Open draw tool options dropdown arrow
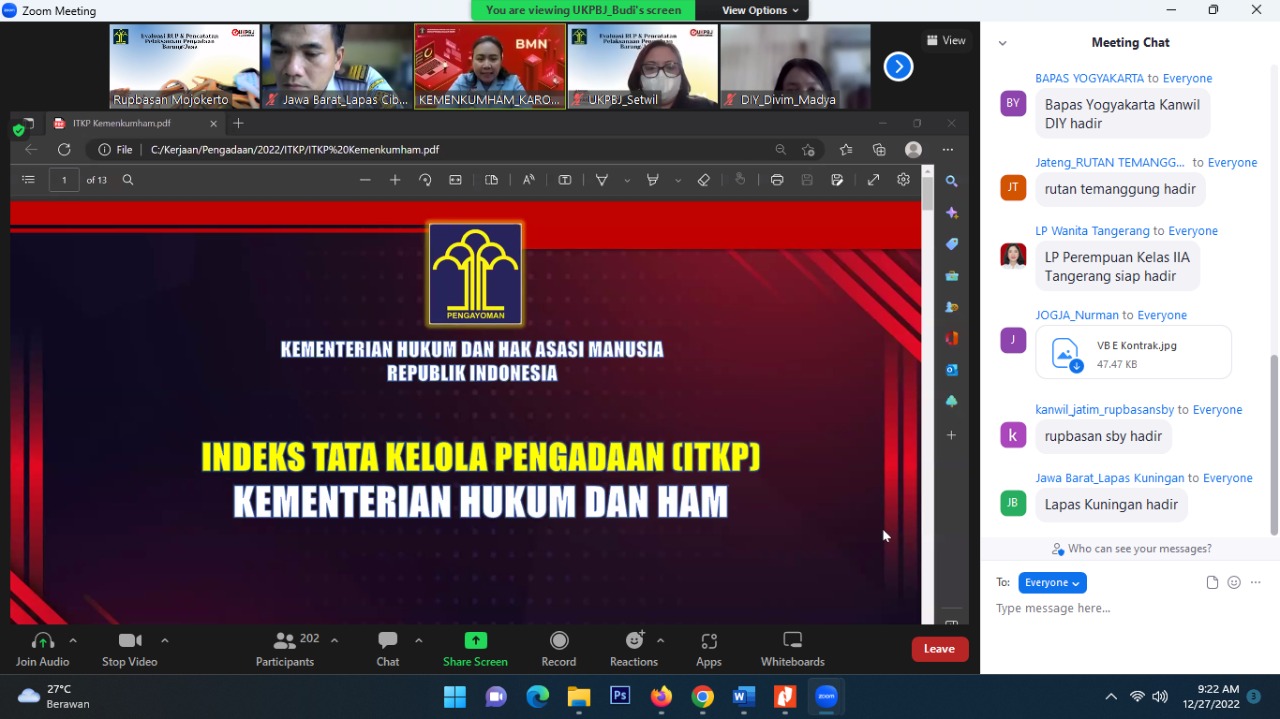1280x719 pixels. pyautogui.click(x=627, y=181)
